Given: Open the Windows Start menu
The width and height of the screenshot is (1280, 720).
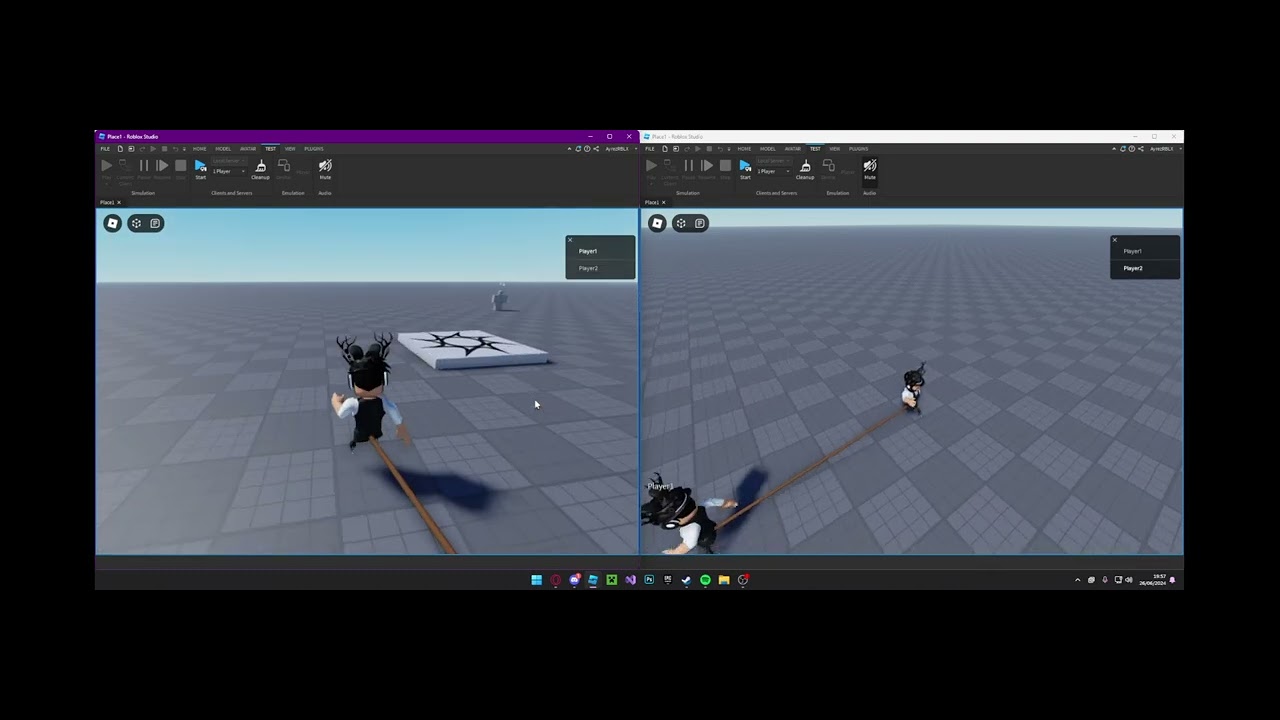Looking at the screenshot, I should [x=536, y=580].
